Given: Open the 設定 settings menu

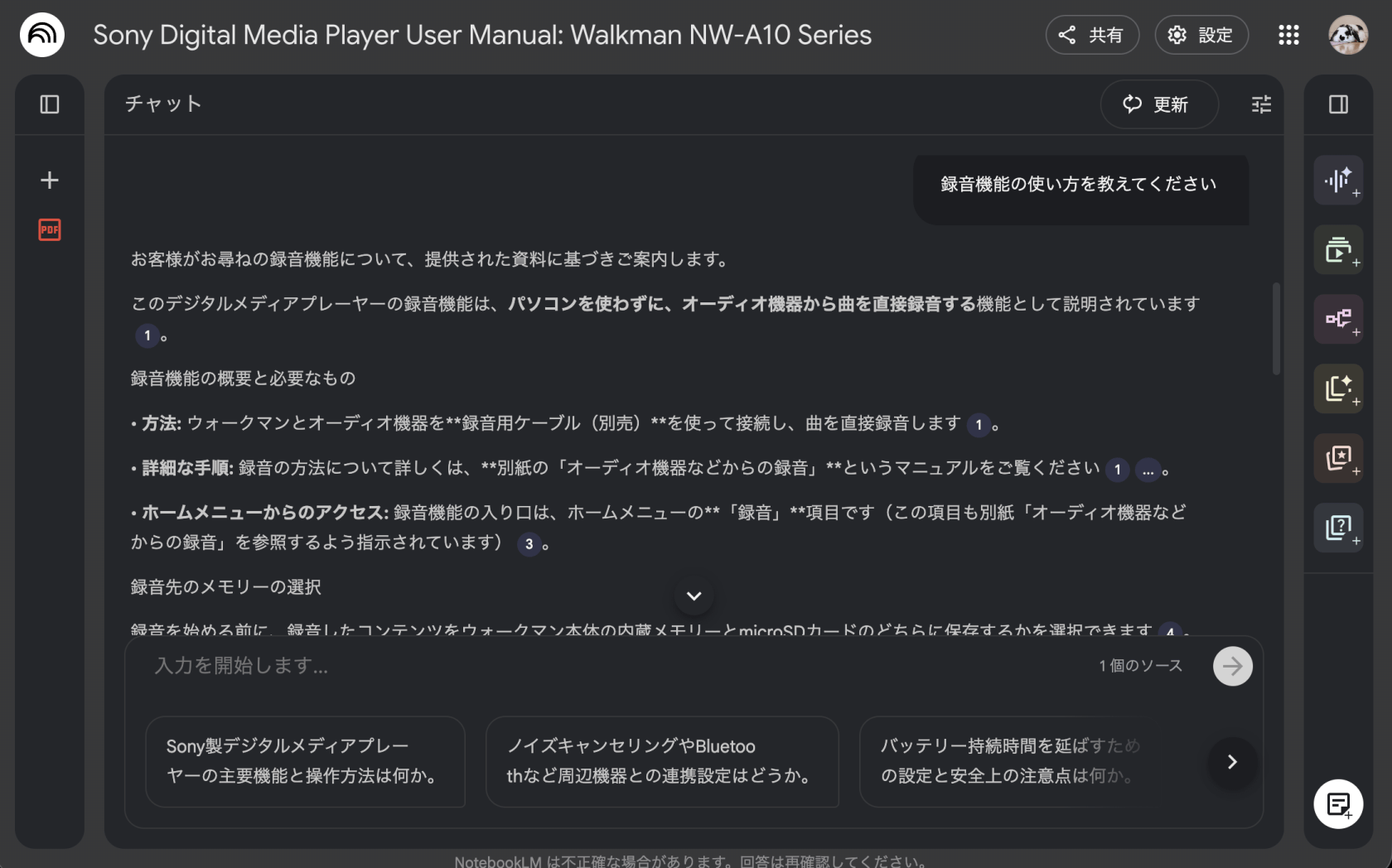Looking at the screenshot, I should [x=1201, y=35].
